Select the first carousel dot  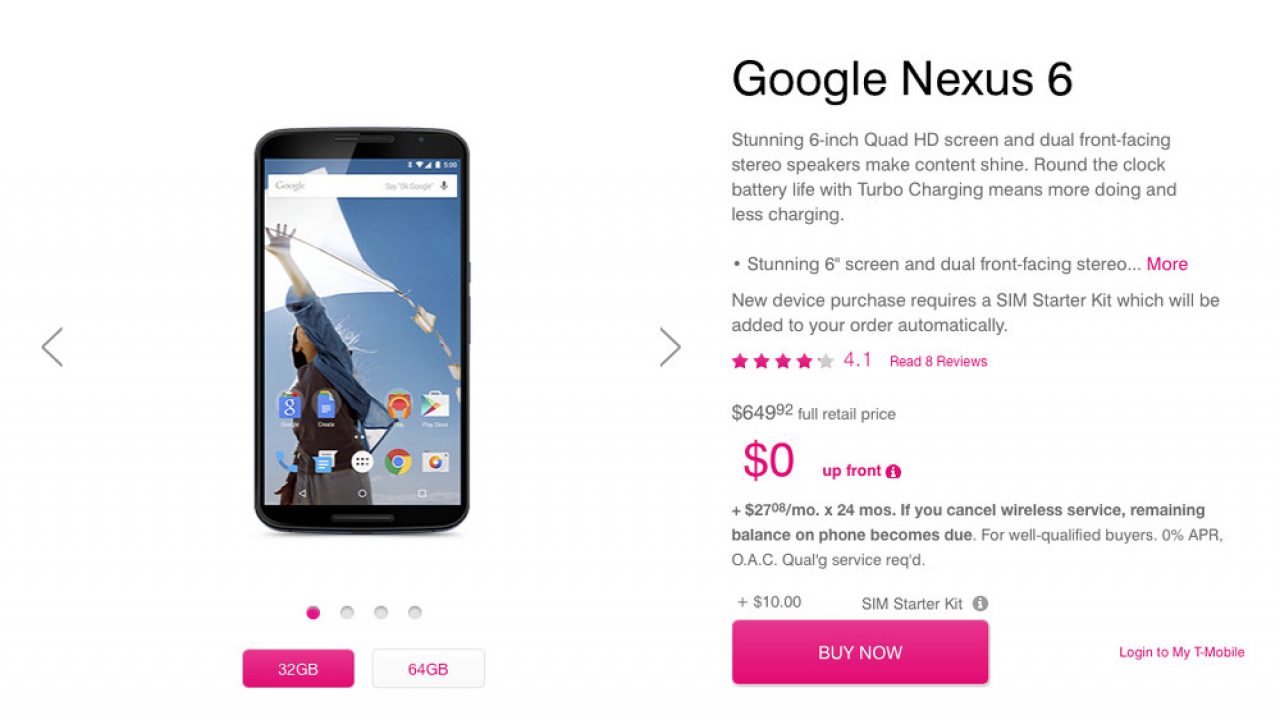pyautogui.click(x=313, y=612)
